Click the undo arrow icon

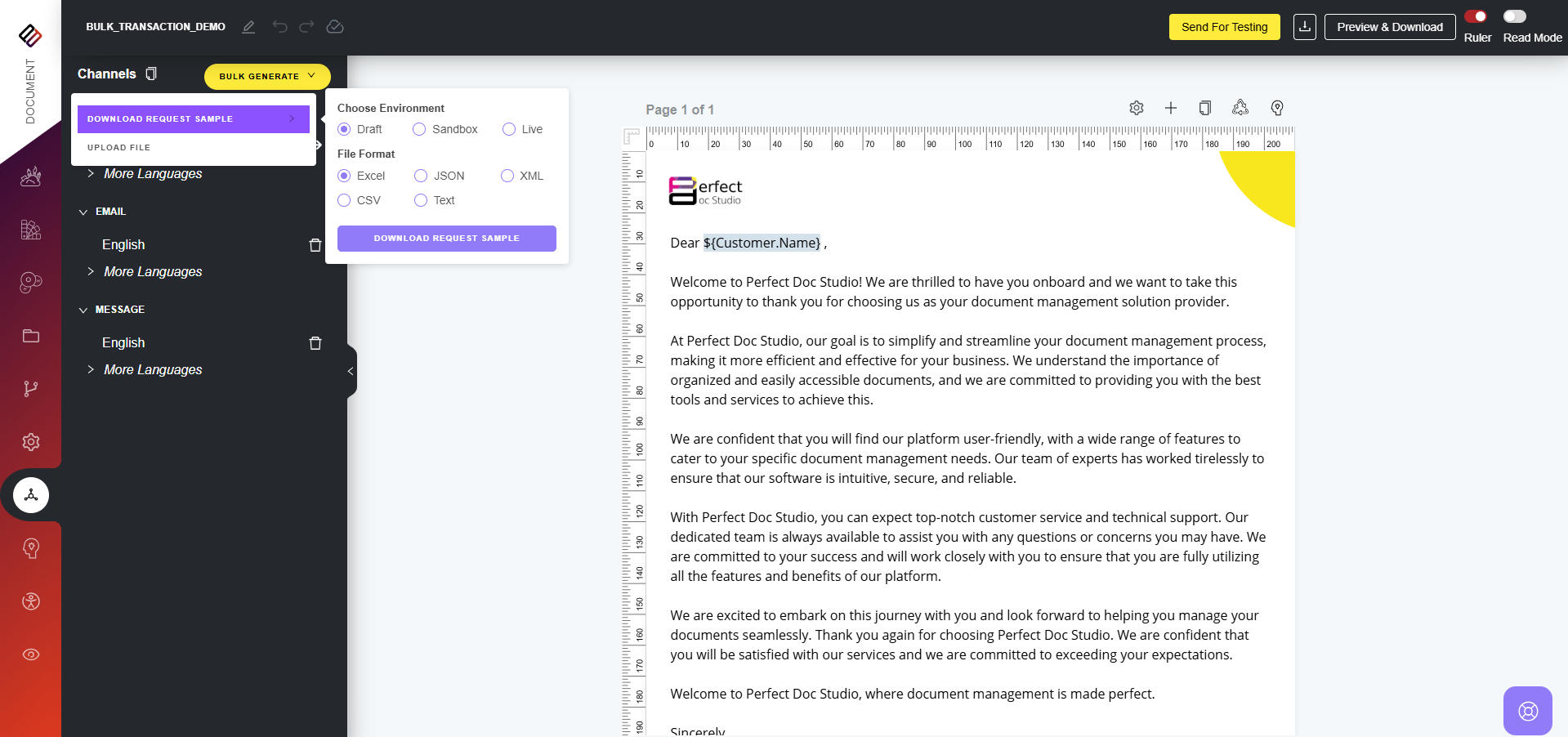(x=279, y=27)
